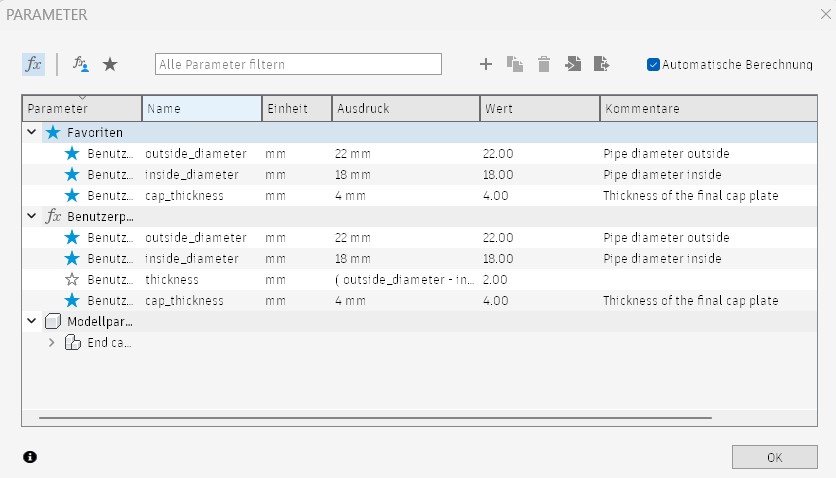Click the mm unit cell in thickness row
This screenshot has width=836, height=478.
[x=275, y=280]
